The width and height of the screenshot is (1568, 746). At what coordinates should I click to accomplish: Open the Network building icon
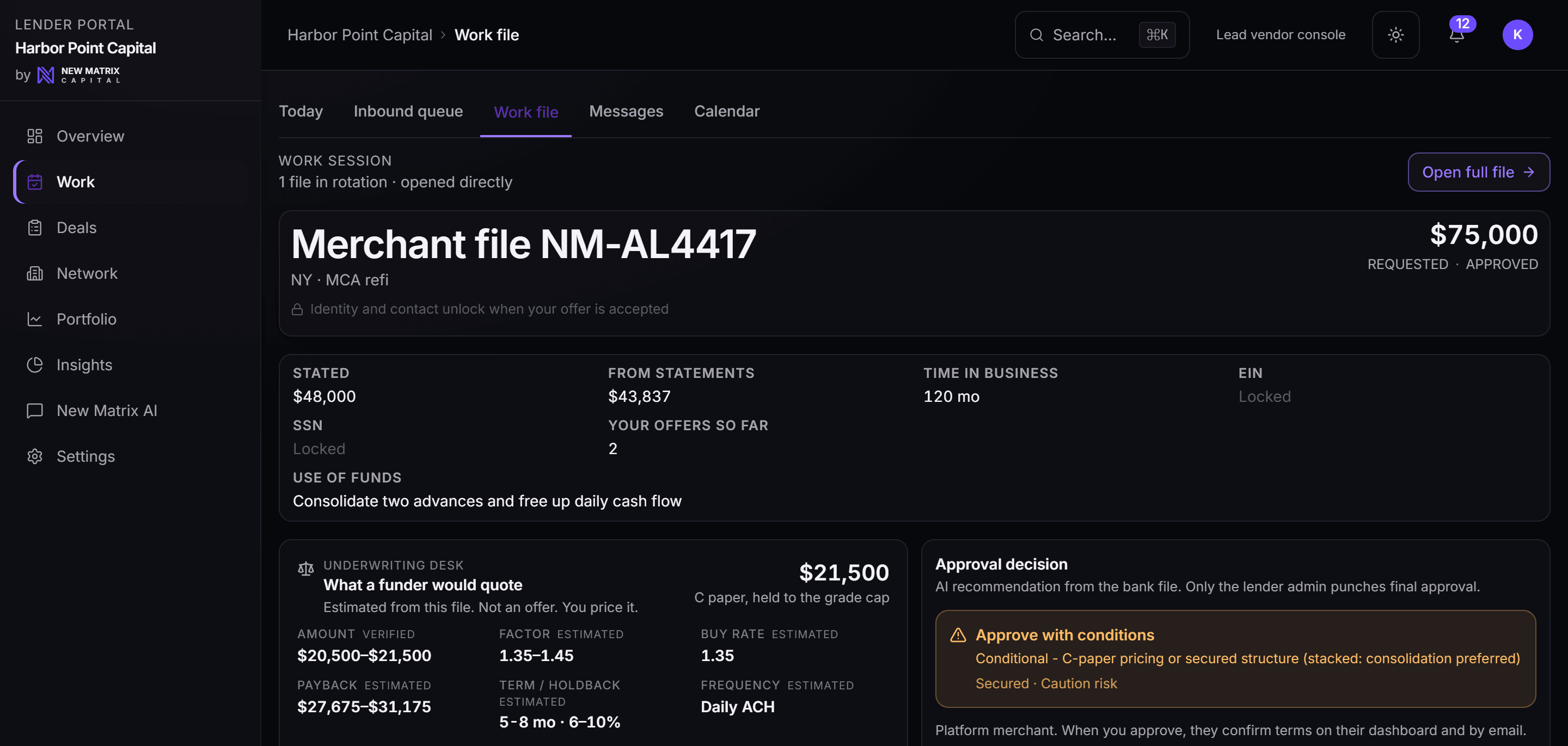tap(35, 273)
